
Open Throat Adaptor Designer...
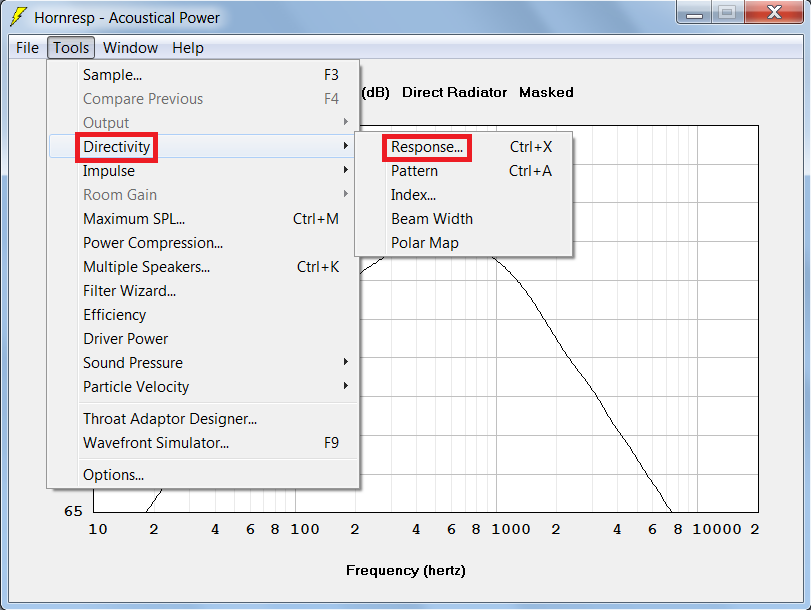pos(204,419)
